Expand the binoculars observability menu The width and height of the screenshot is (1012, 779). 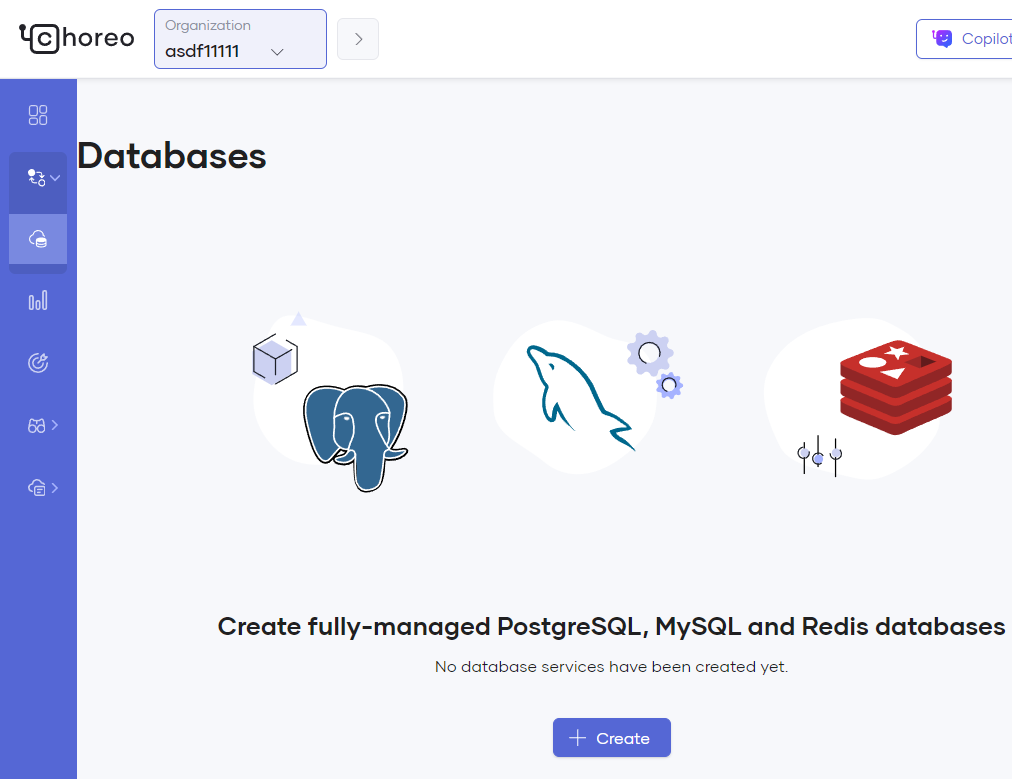coord(43,425)
